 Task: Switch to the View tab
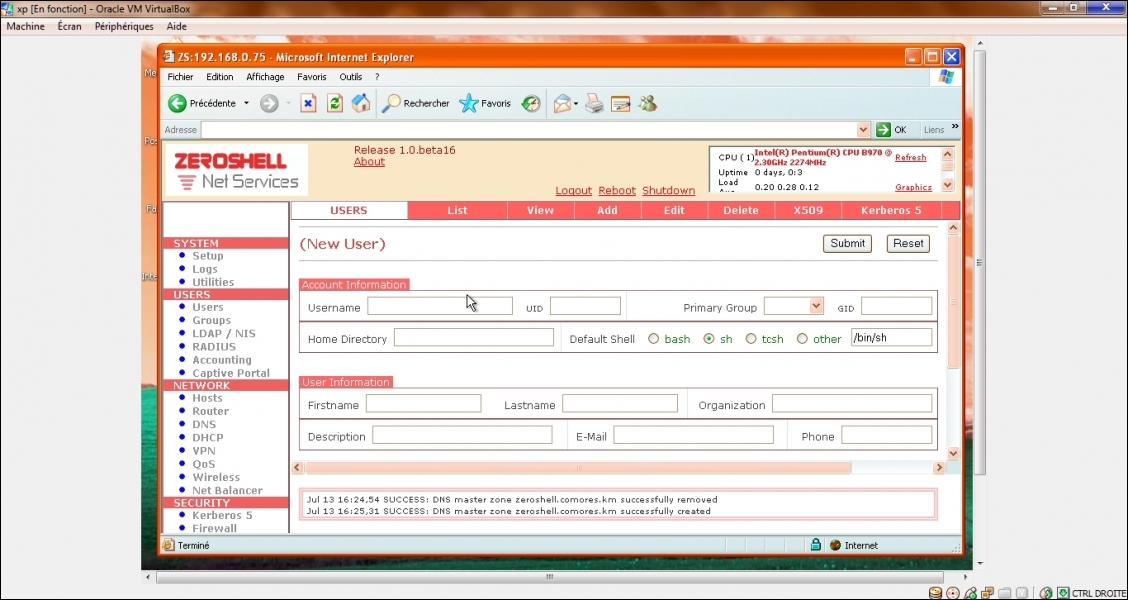540,210
